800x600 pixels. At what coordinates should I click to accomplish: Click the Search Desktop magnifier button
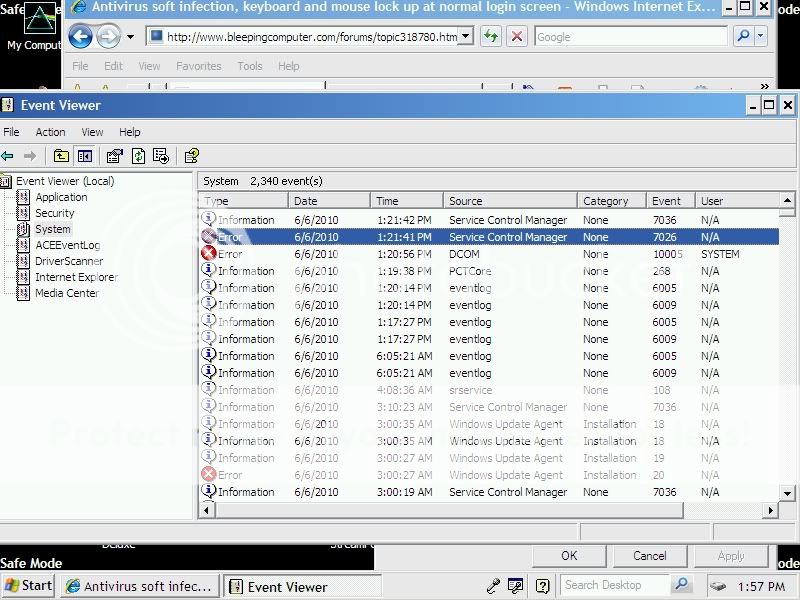681,585
